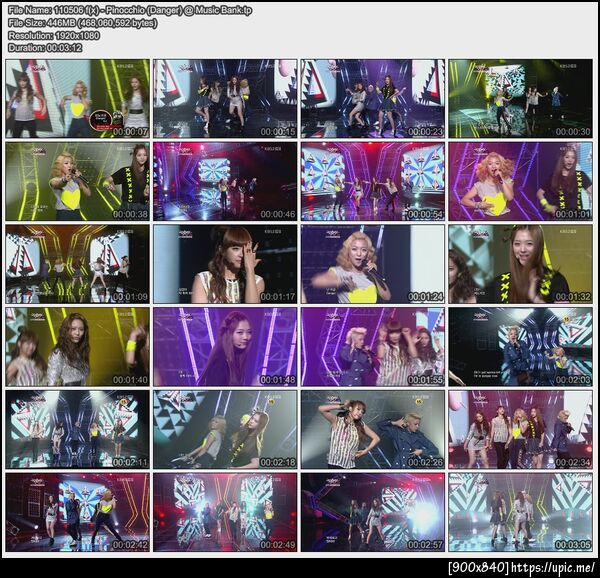Click the 'Duration: 00:03:12' line
This screenshot has width=600, height=578.
click(45, 48)
